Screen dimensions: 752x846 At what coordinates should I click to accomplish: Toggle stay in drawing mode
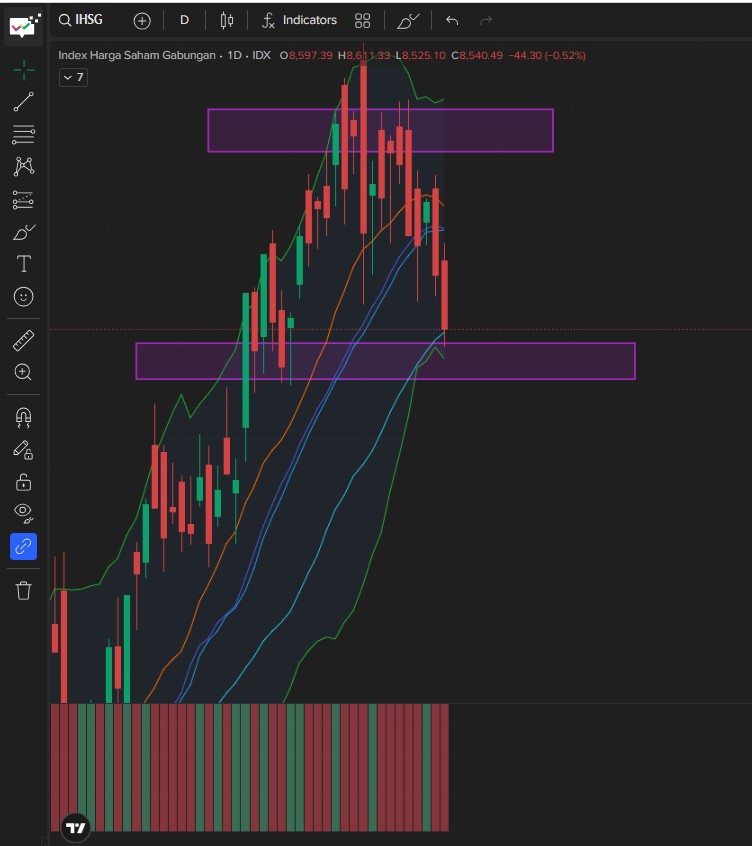click(x=23, y=450)
